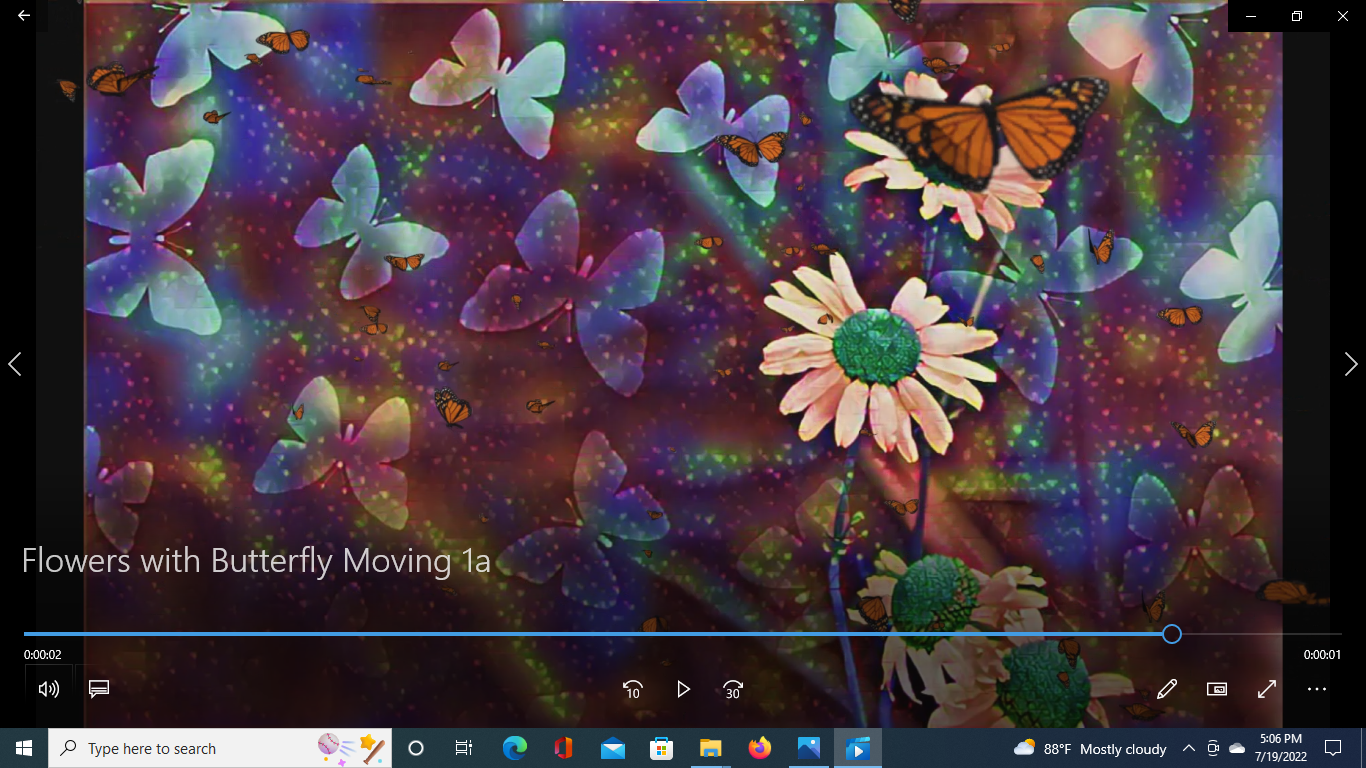This screenshot has width=1366, height=768.
Task: Open the subtitles and captions menu
Action: click(99, 689)
